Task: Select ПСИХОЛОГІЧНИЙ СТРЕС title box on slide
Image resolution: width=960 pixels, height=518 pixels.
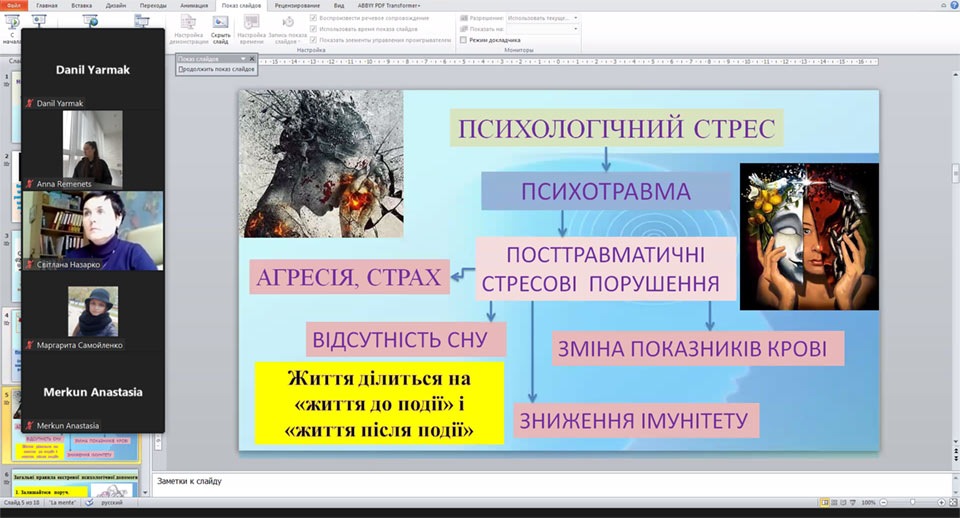Action: pos(617,128)
